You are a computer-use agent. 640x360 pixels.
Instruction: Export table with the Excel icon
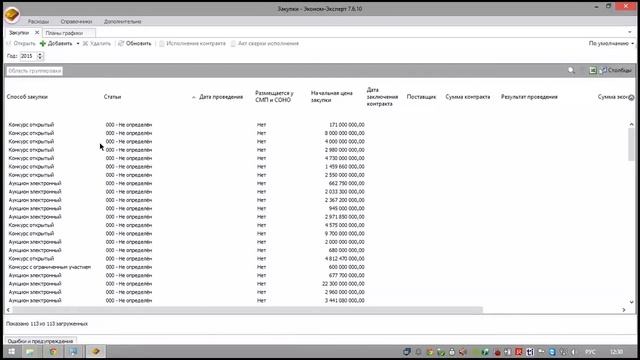tap(593, 71)
